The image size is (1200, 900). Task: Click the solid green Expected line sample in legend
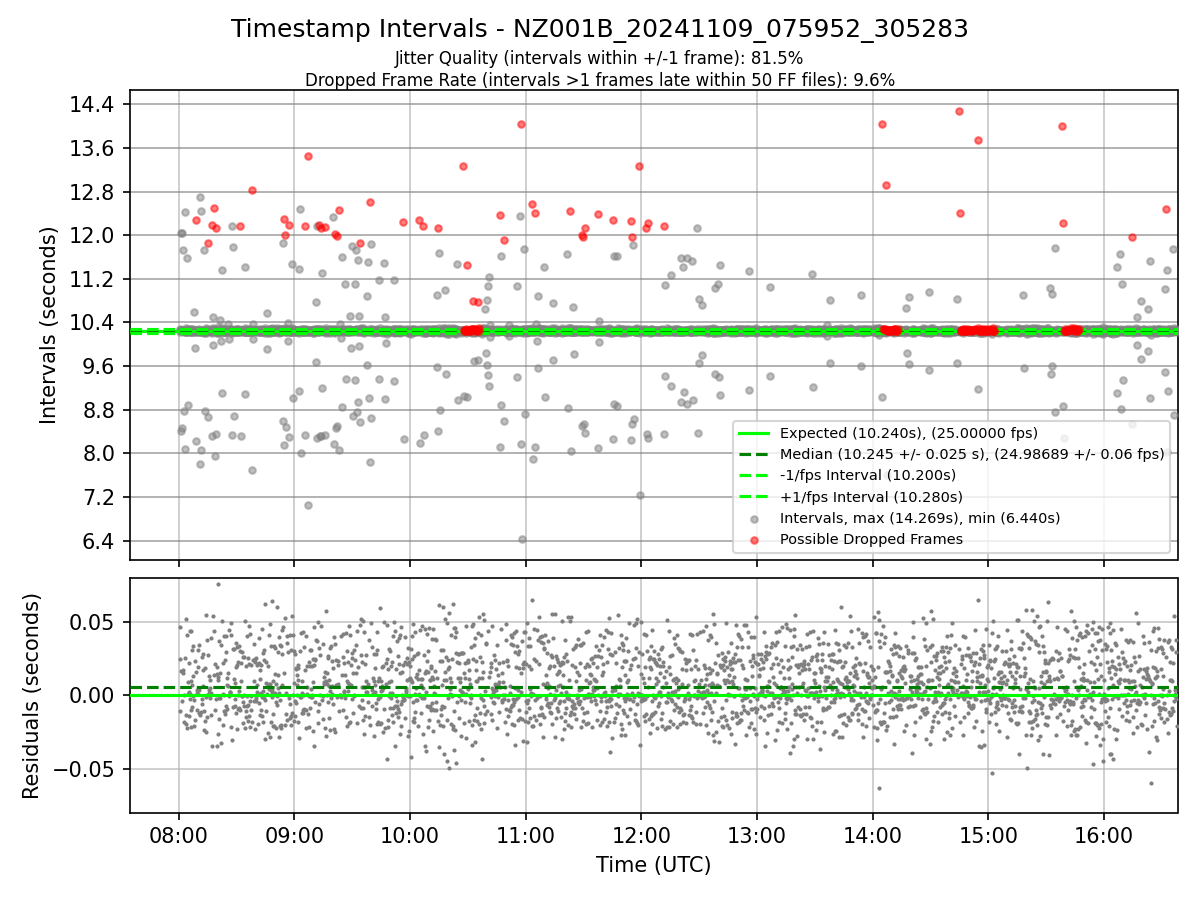754,433
